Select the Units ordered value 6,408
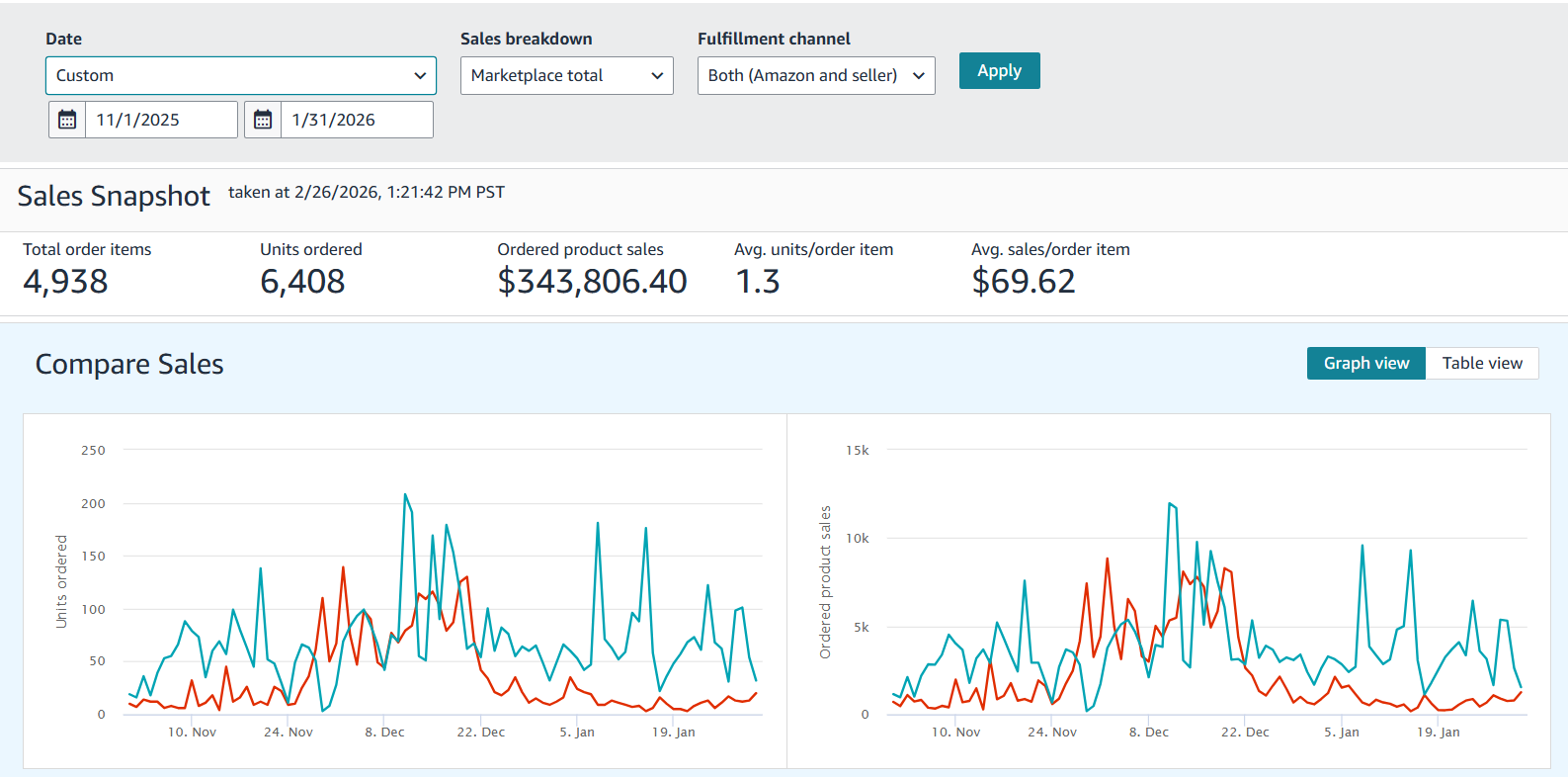 click(302, 282)
